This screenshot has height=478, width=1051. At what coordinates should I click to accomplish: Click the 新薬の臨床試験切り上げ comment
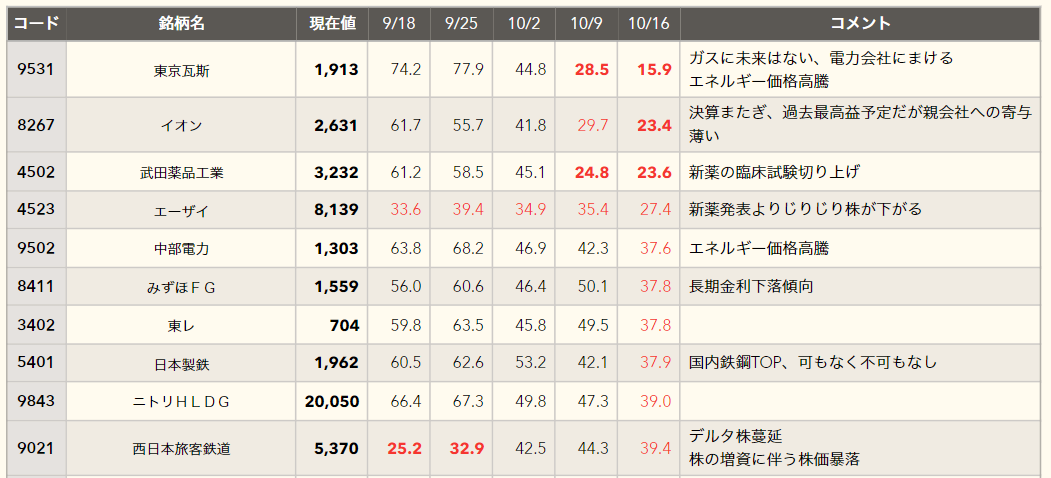point(774,172)
